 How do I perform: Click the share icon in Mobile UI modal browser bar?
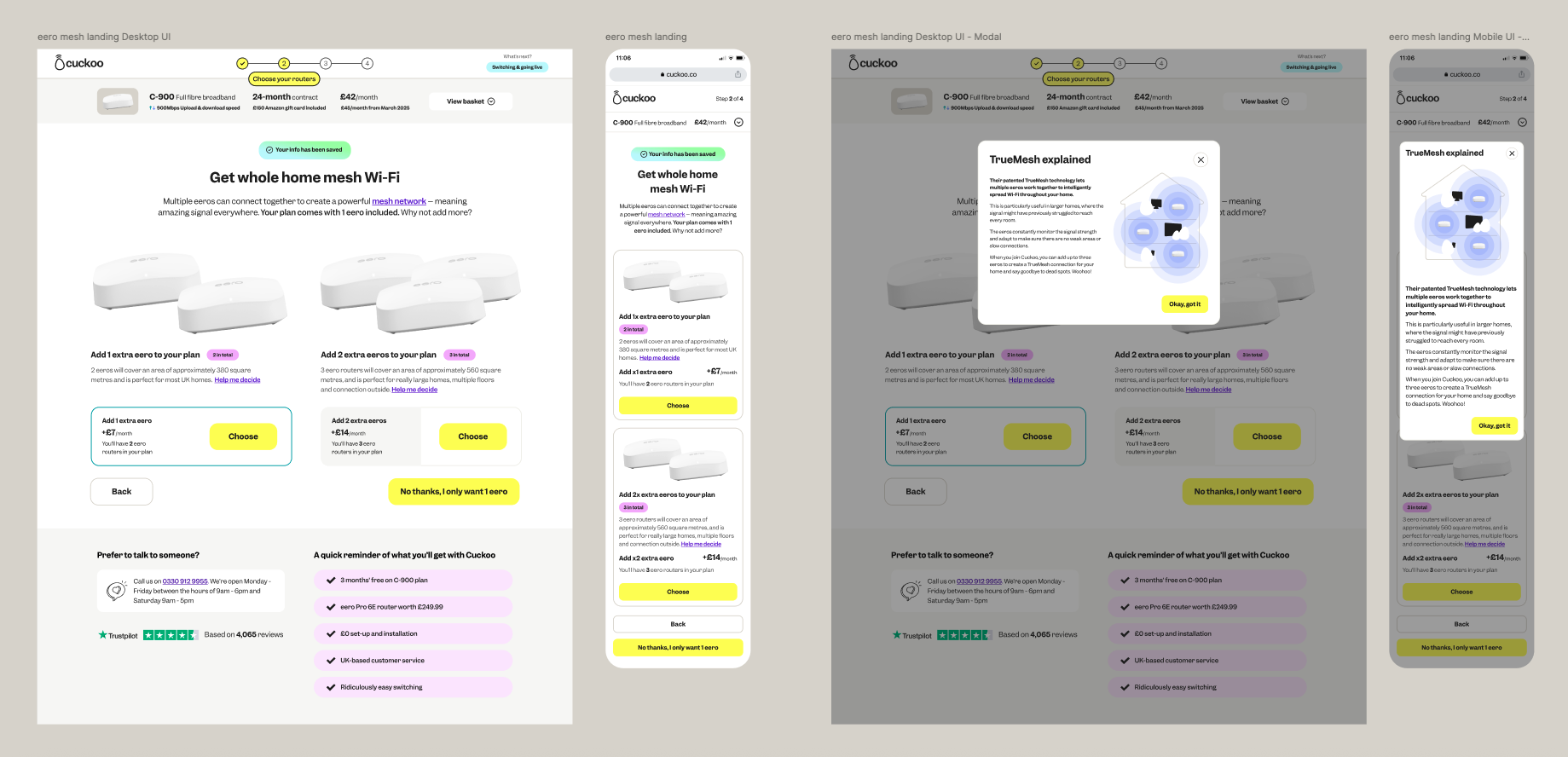coord(1521,74)
